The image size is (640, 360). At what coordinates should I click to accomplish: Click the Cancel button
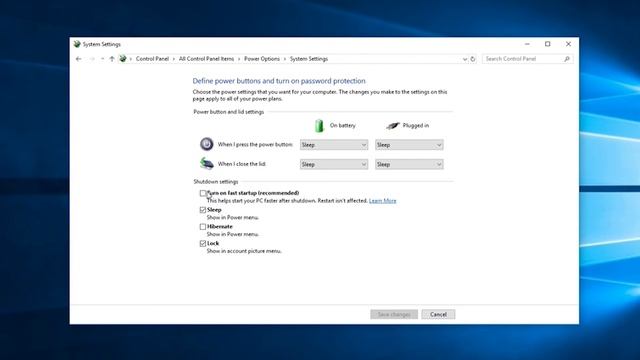click(x=438, y=314)
